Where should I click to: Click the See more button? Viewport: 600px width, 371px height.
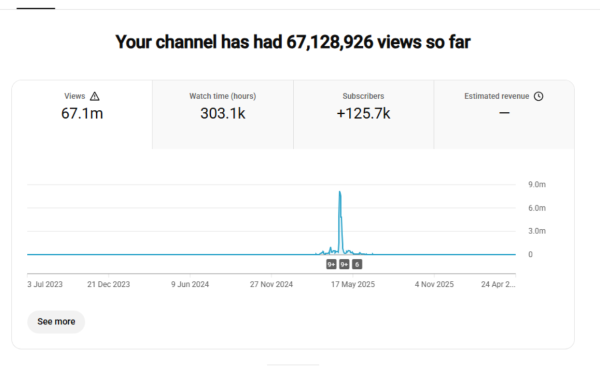[x=56, y=322]
